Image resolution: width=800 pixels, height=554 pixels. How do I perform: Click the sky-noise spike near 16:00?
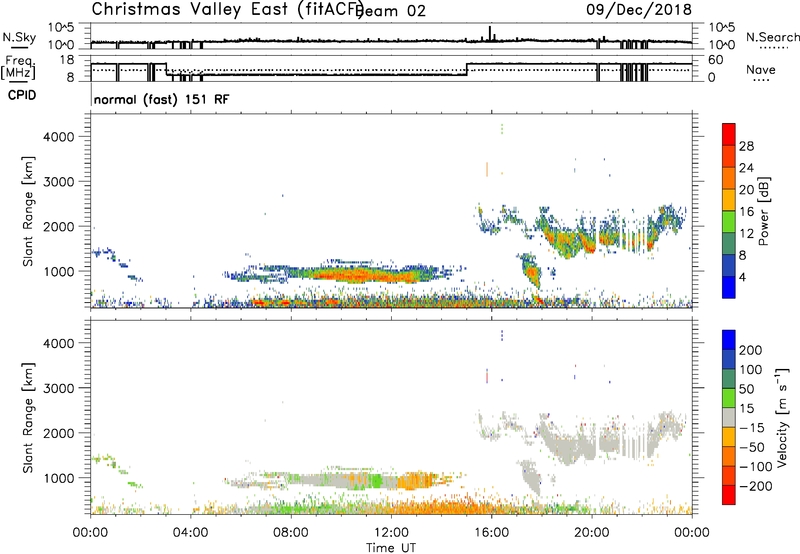pyautogui.click(x=490, y=33)
